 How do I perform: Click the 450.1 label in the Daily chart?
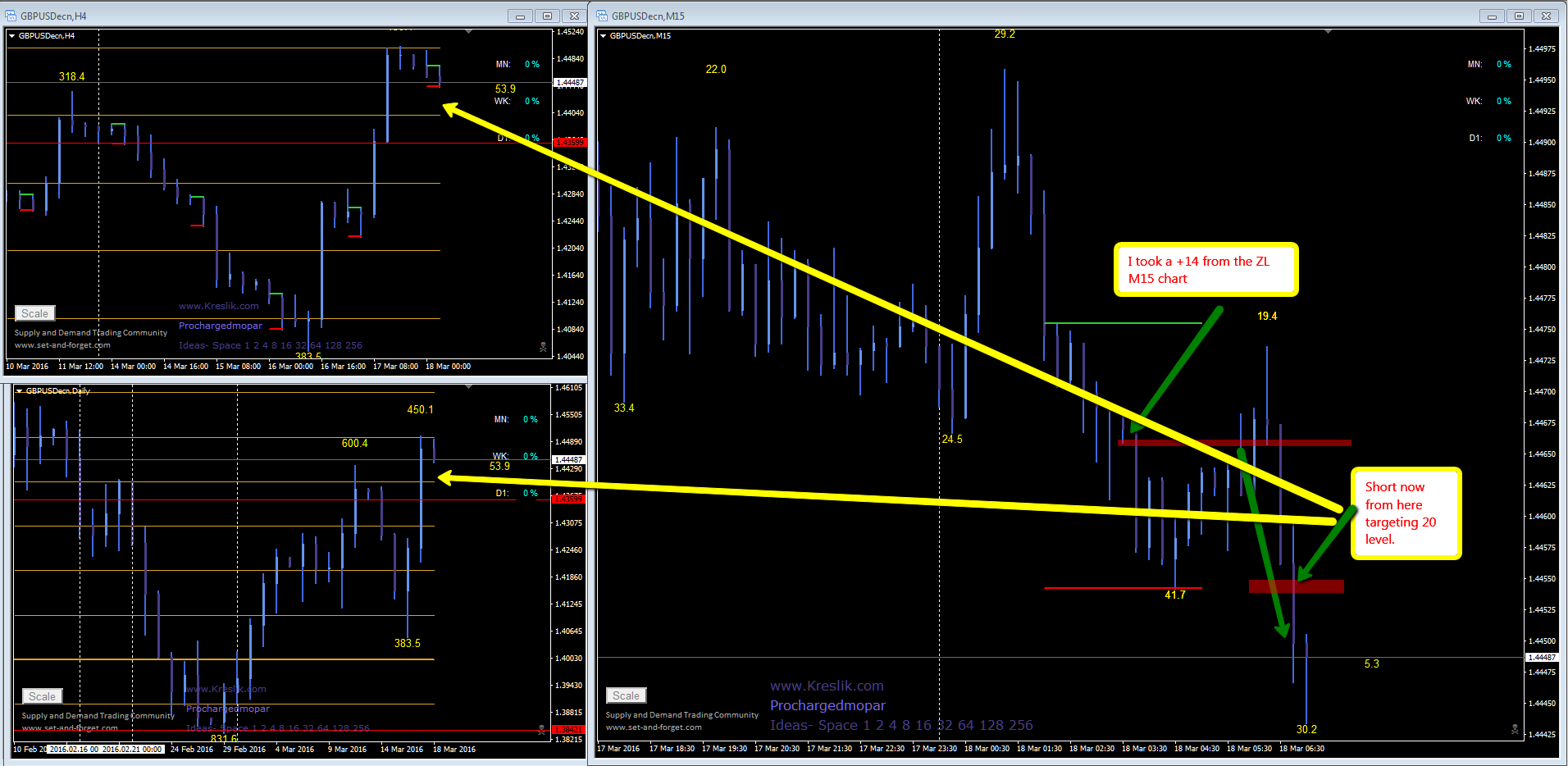click(421, 409)
